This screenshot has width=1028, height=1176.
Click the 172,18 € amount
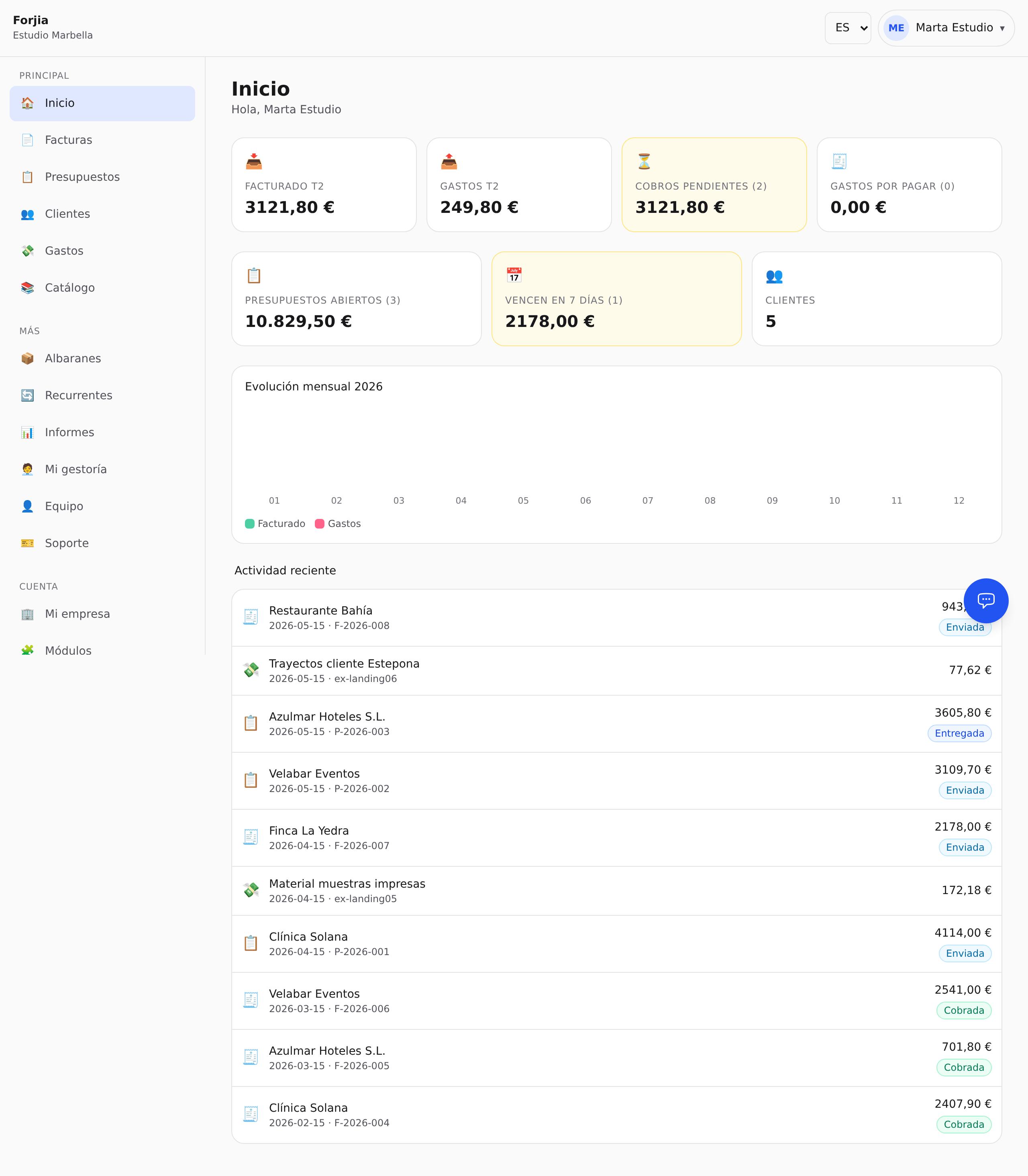coord(966,890)
